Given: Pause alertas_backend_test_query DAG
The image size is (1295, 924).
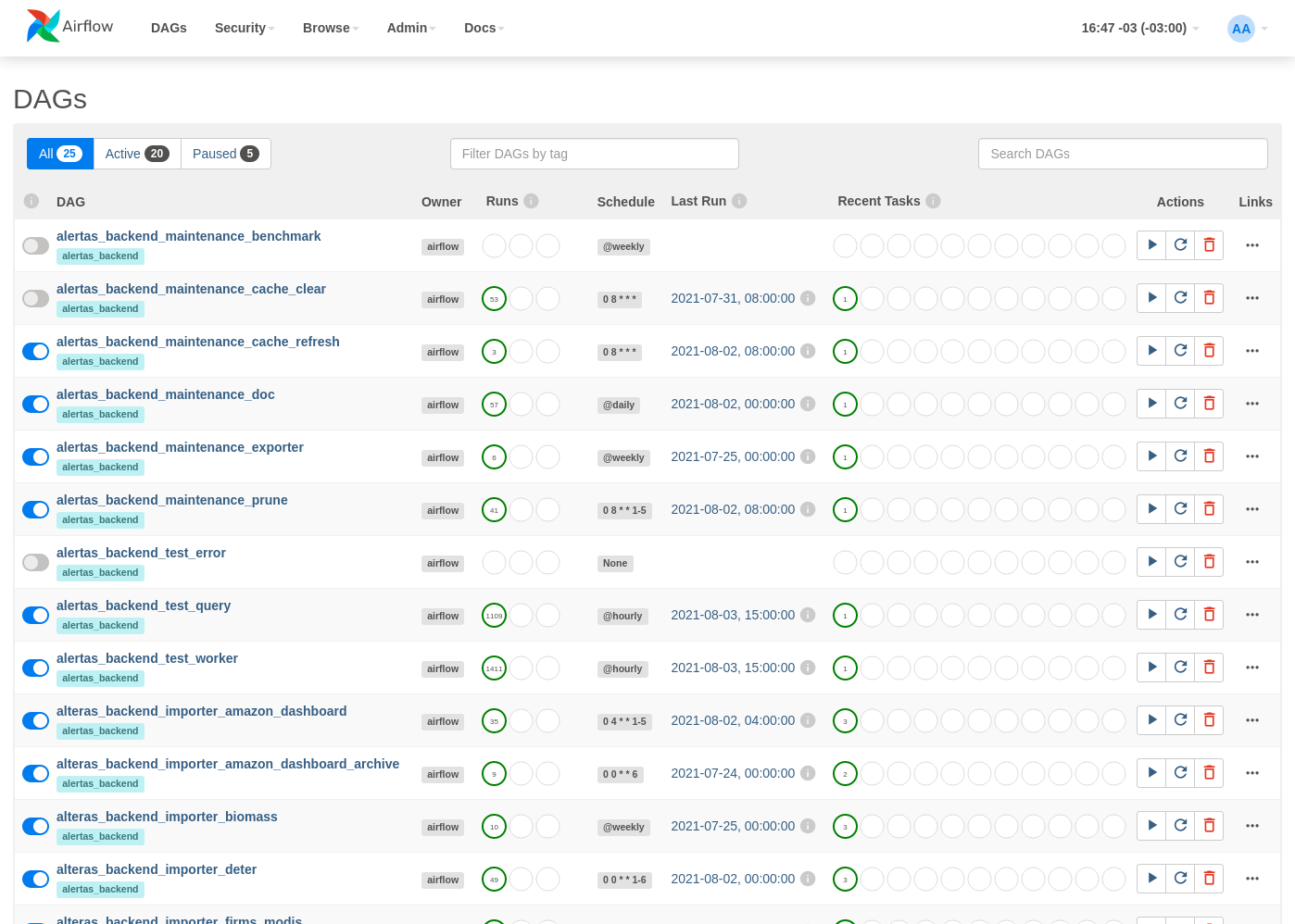Looking at the screenshot, I should click(35, 615).
